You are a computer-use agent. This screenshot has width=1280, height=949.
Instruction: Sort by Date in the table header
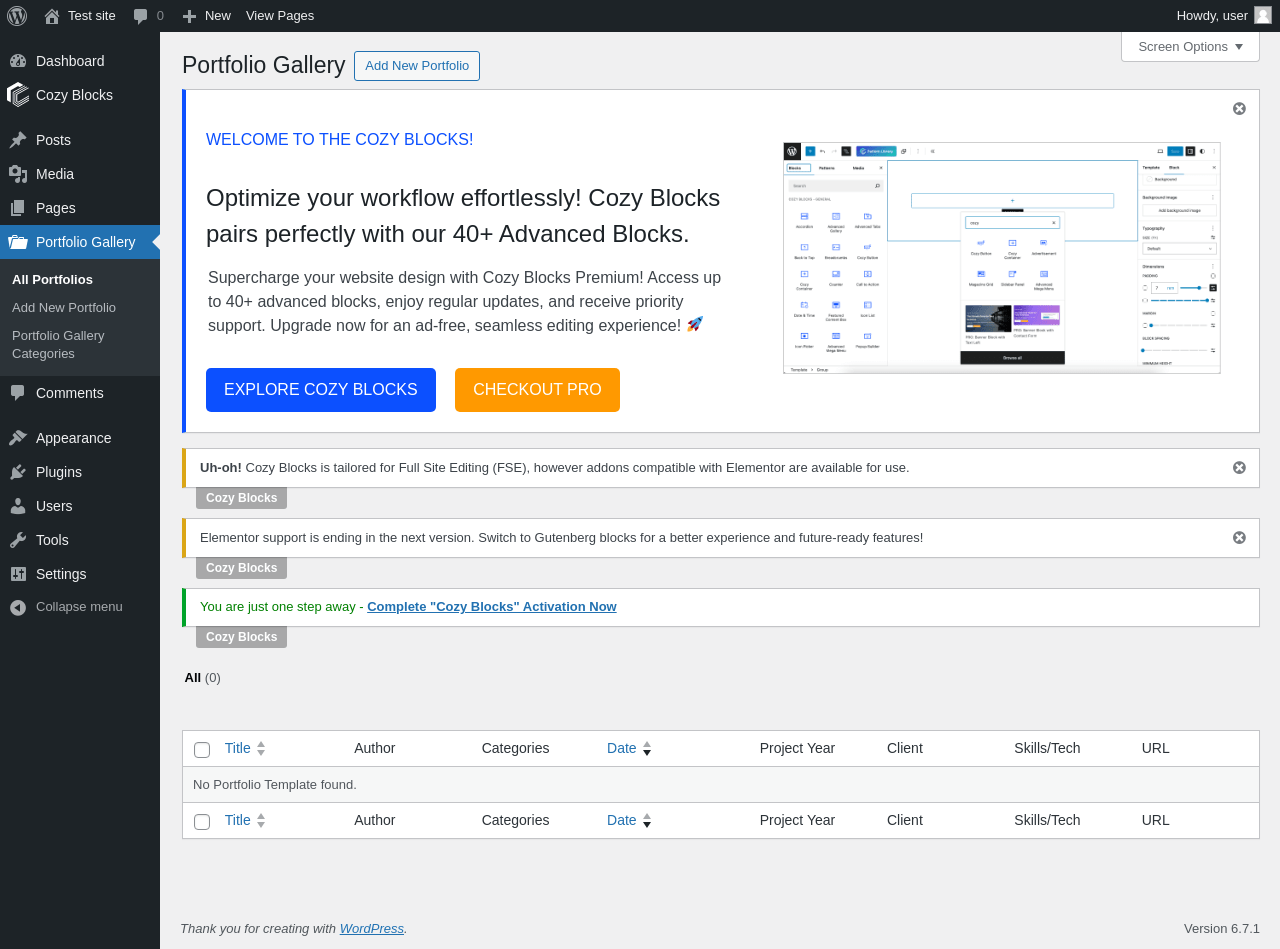point(629,748)
